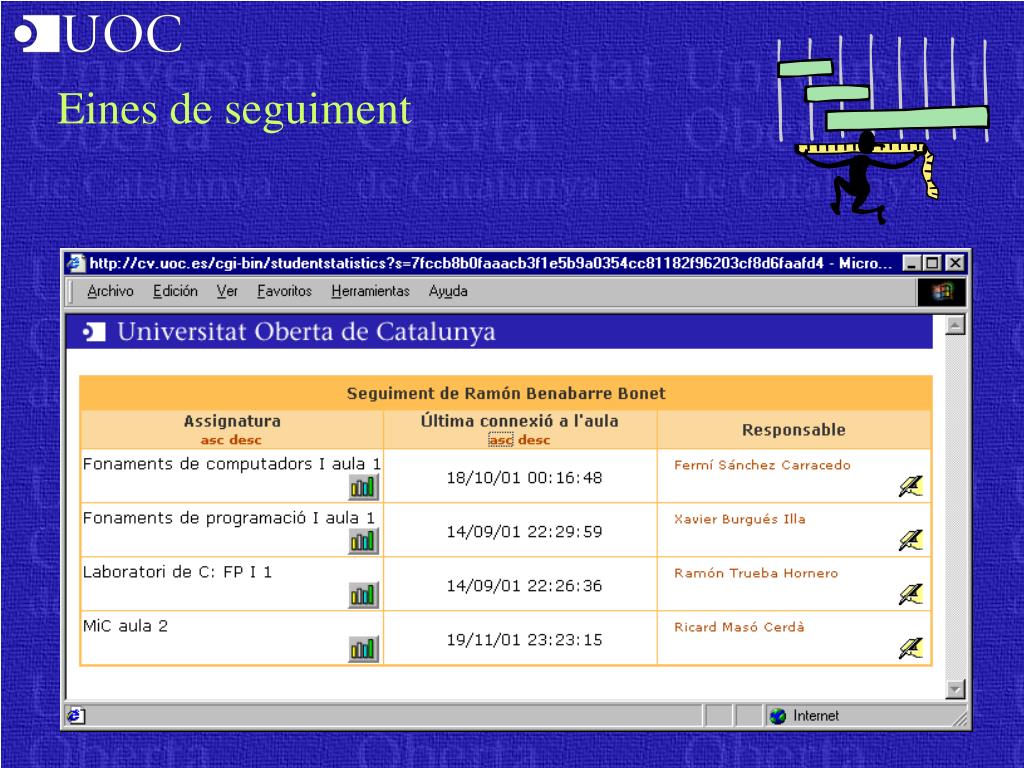Click message icon beside Xavier Burgués Illa
Screen dimensions: 1024x768
(910, 540)
